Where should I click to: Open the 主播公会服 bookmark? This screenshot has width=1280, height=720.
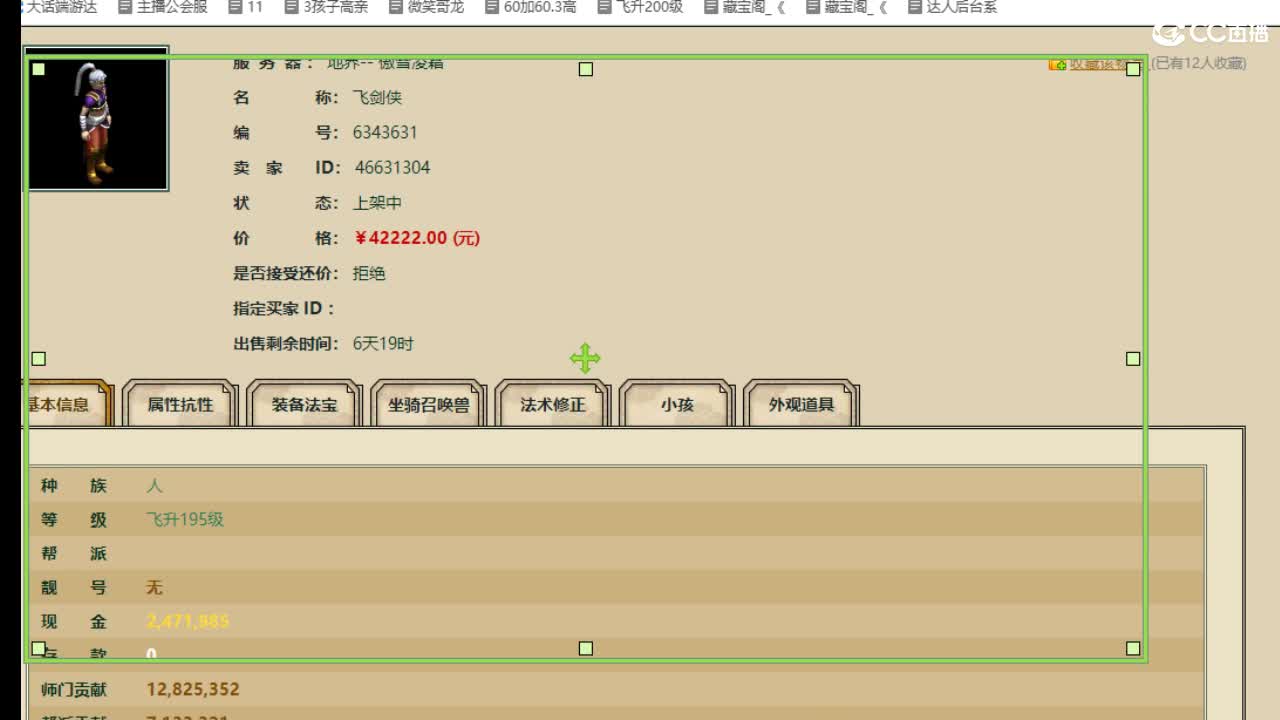[162, 7]
